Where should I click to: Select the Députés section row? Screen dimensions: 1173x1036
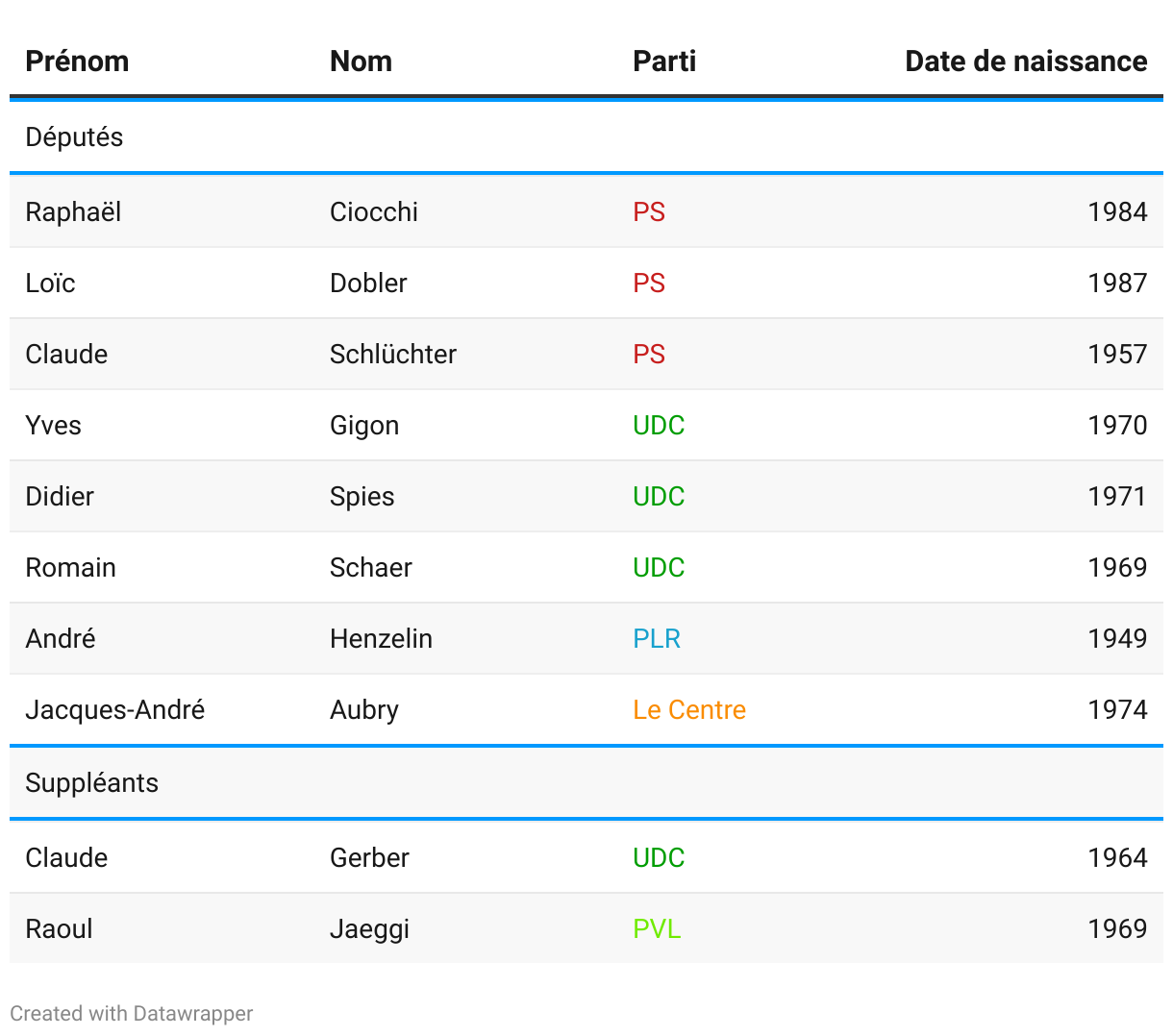[x=586, y=136]
